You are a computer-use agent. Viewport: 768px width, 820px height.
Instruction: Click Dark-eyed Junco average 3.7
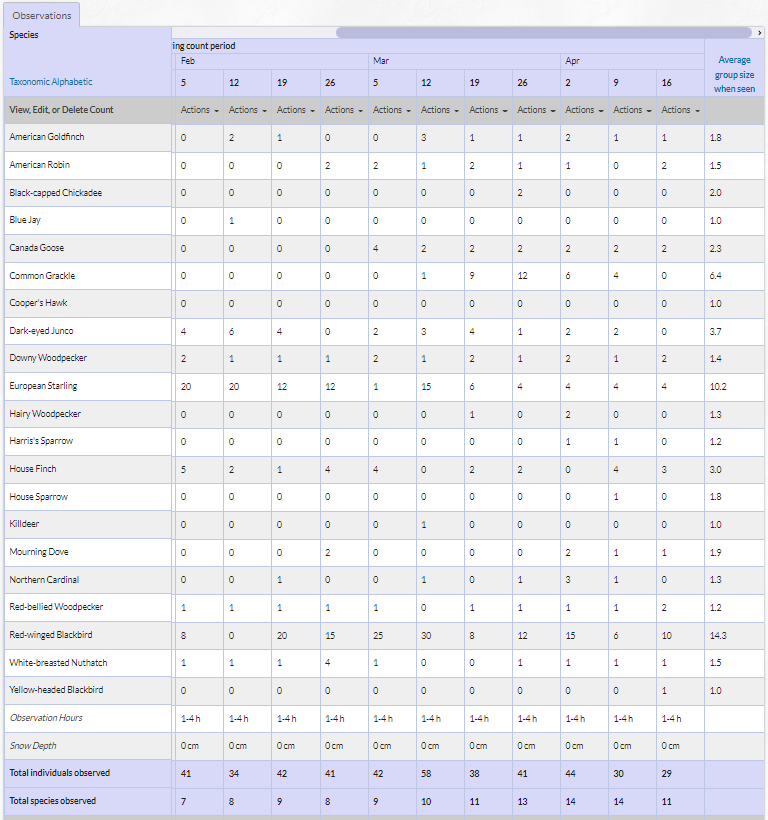(x=715, y=331)
